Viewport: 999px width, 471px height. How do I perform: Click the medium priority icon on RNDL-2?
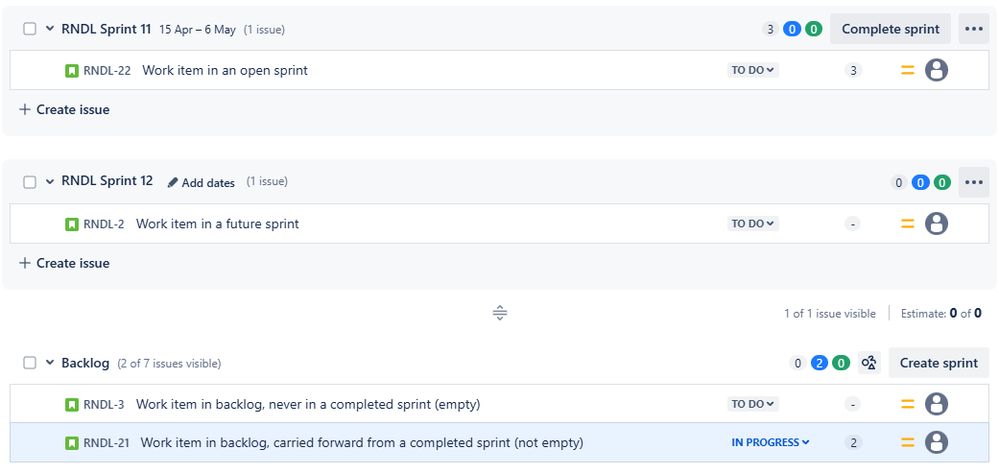click(x=908, y=224)
